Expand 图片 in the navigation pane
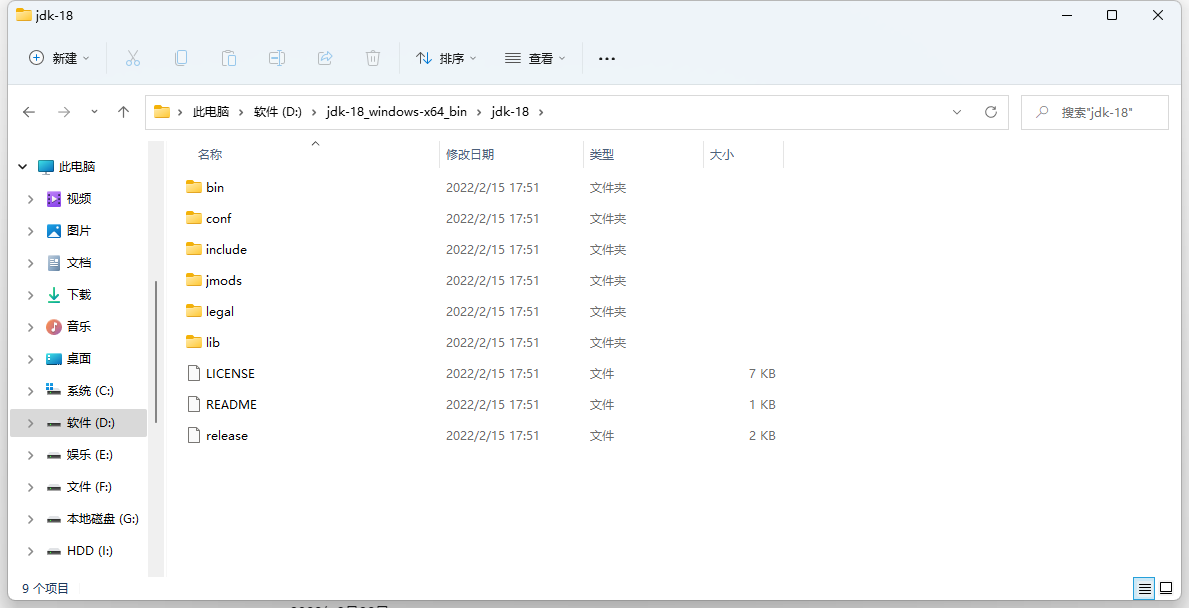1189x608 pixels. 30,230
